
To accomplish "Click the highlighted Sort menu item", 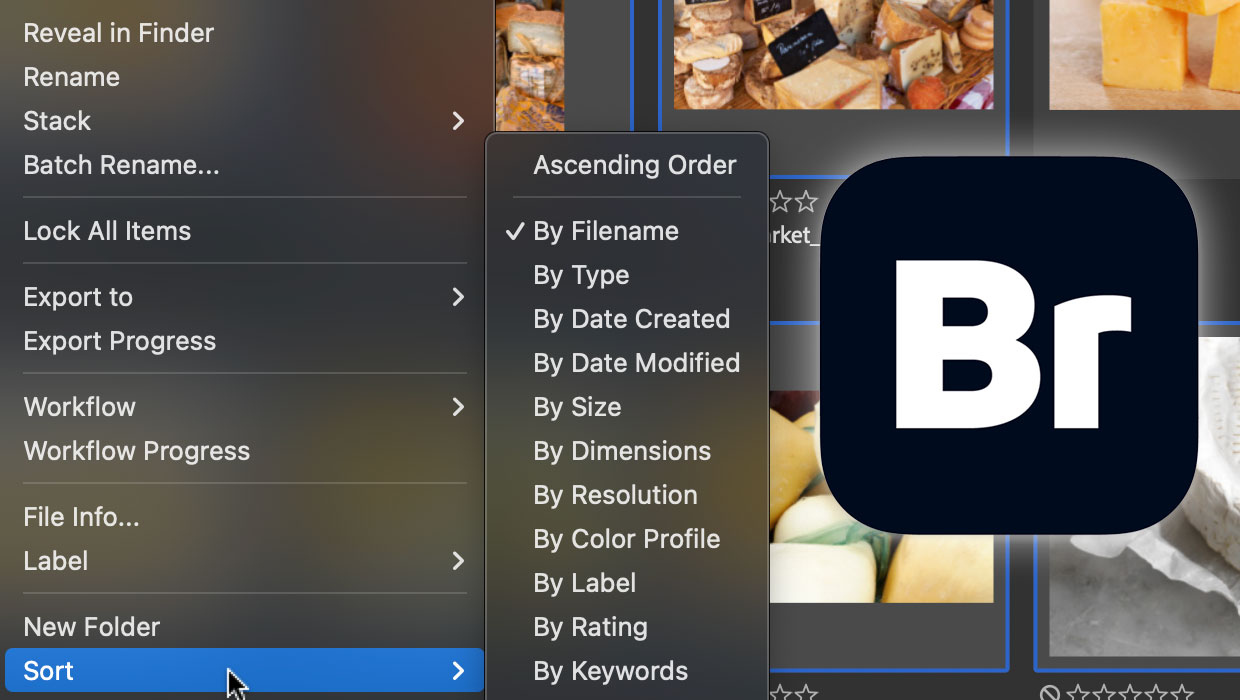I will pos(244,671).
